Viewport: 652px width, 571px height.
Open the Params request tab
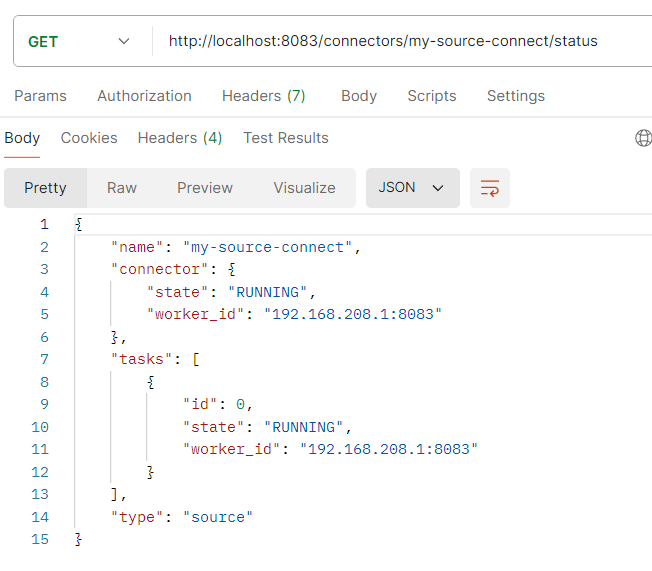point(40,96)
